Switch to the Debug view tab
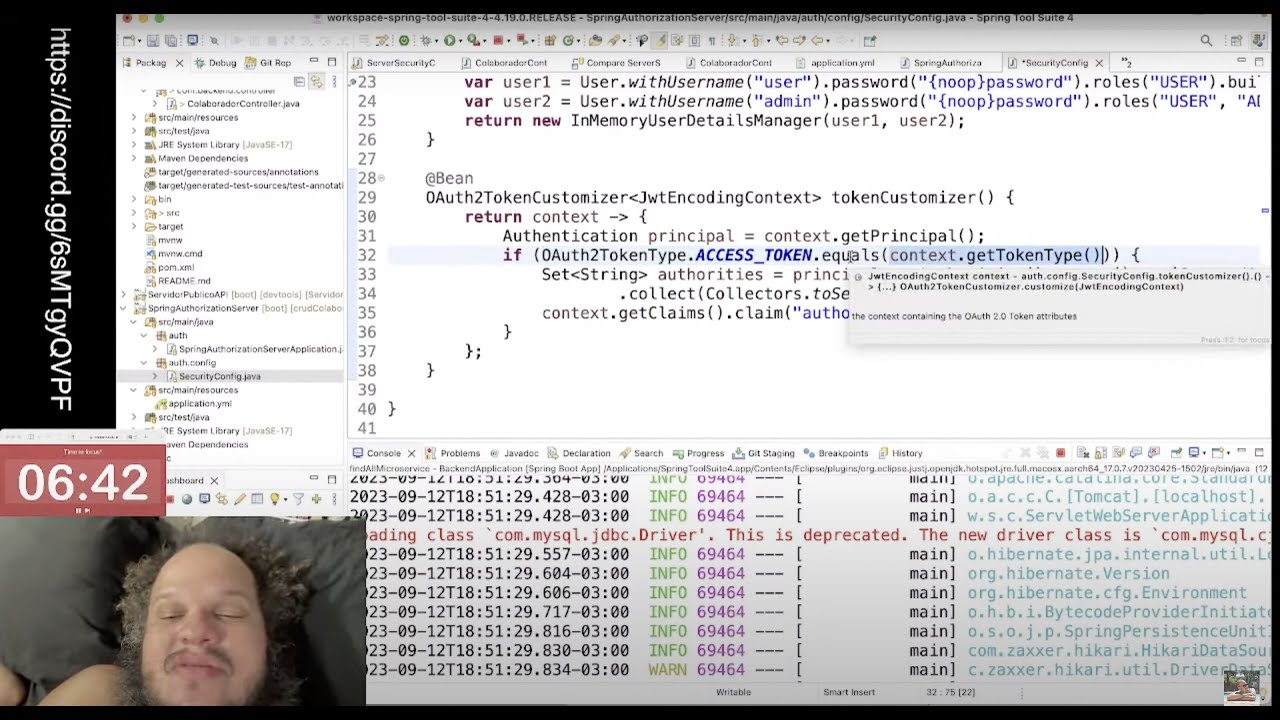 pos(214,63)
